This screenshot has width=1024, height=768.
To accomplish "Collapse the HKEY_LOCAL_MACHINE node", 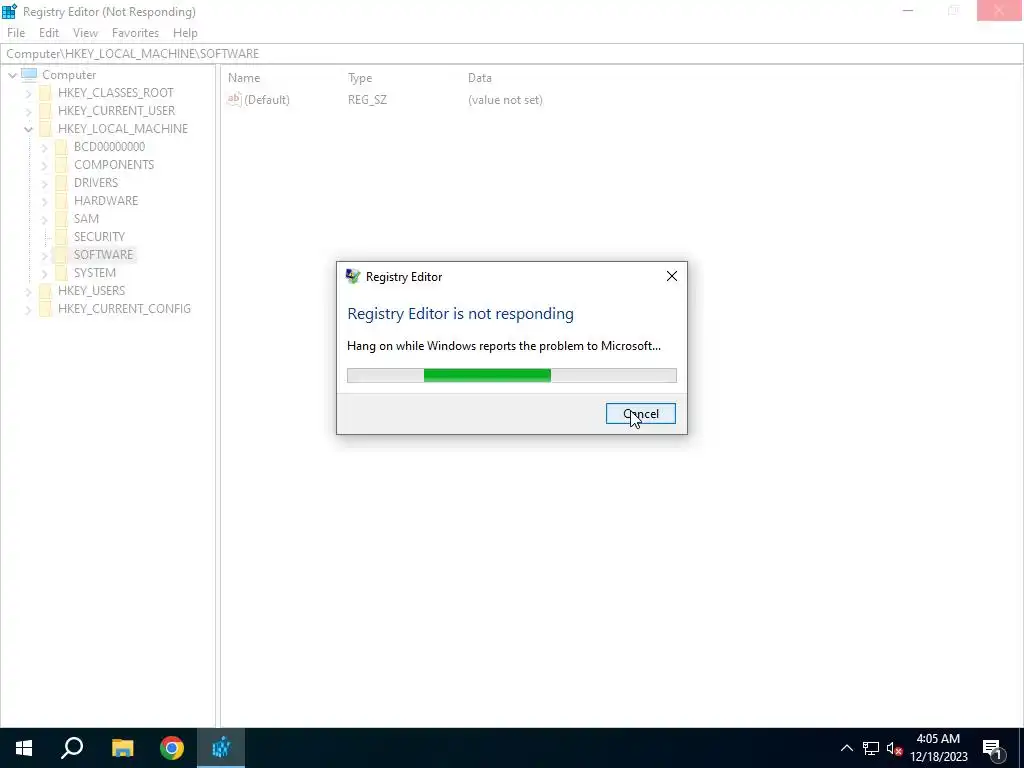I will coord(28,129).
